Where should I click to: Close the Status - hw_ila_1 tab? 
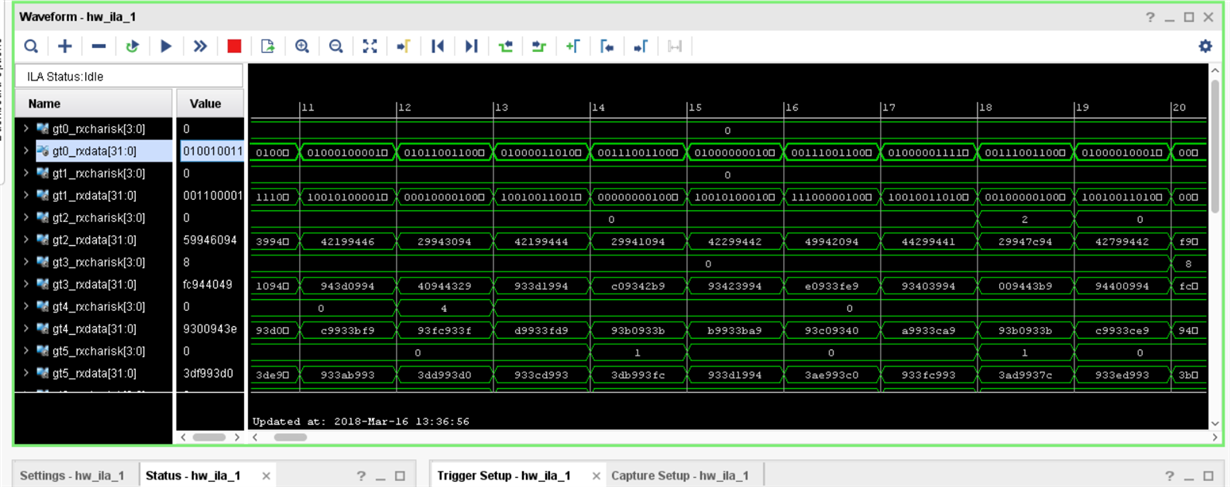pyautogui.click(x=266, y=476)
